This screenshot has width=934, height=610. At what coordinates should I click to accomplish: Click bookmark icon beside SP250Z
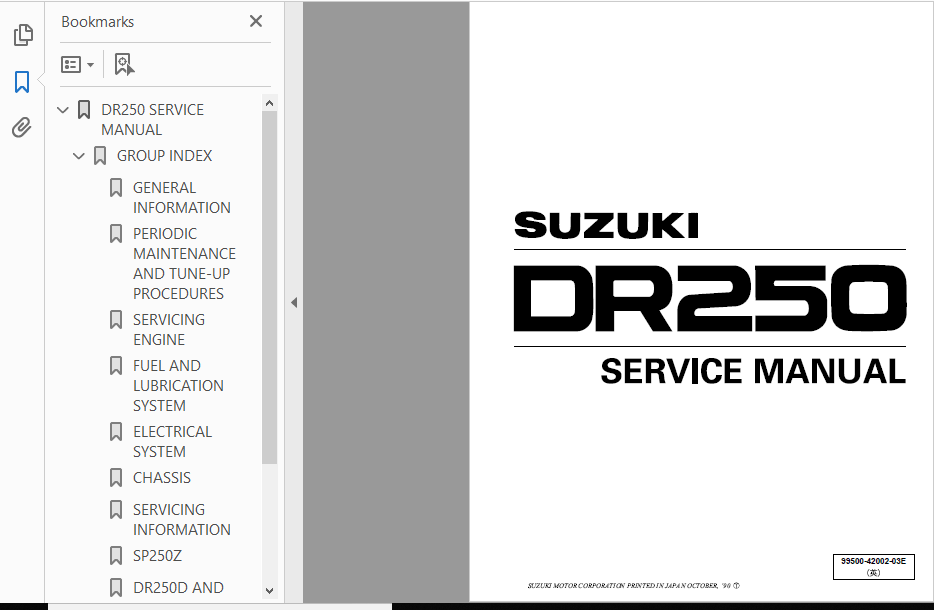(116, 556)
